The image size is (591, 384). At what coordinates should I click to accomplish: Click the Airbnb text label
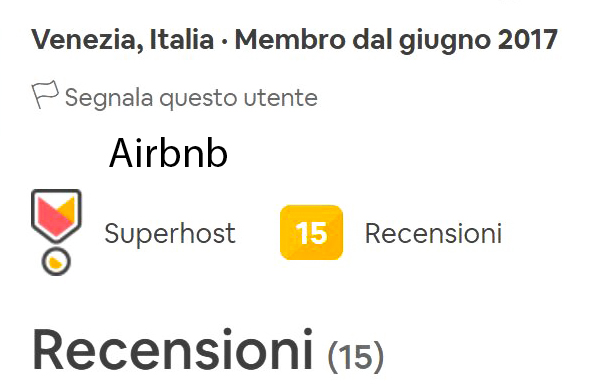pos(168,153)
